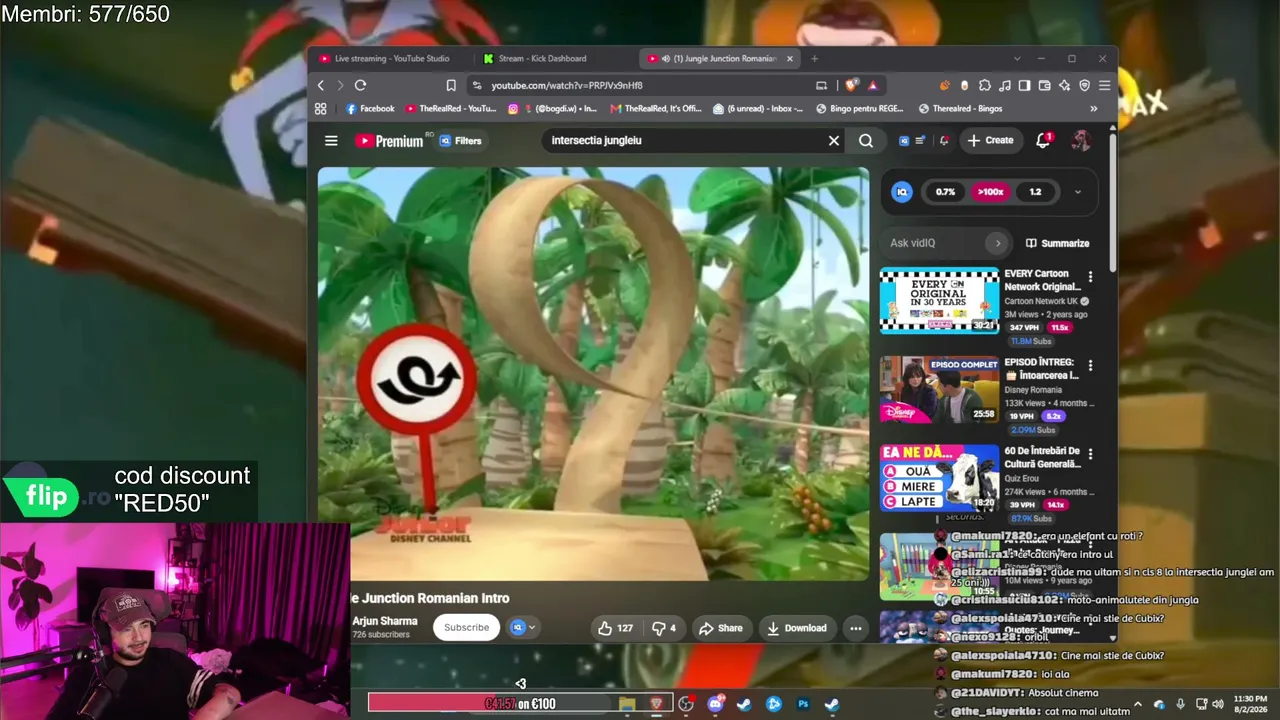Click the vidIQ Summarize button
The height and width of the screenshot is (720, 1280).
coord(1057,243)
